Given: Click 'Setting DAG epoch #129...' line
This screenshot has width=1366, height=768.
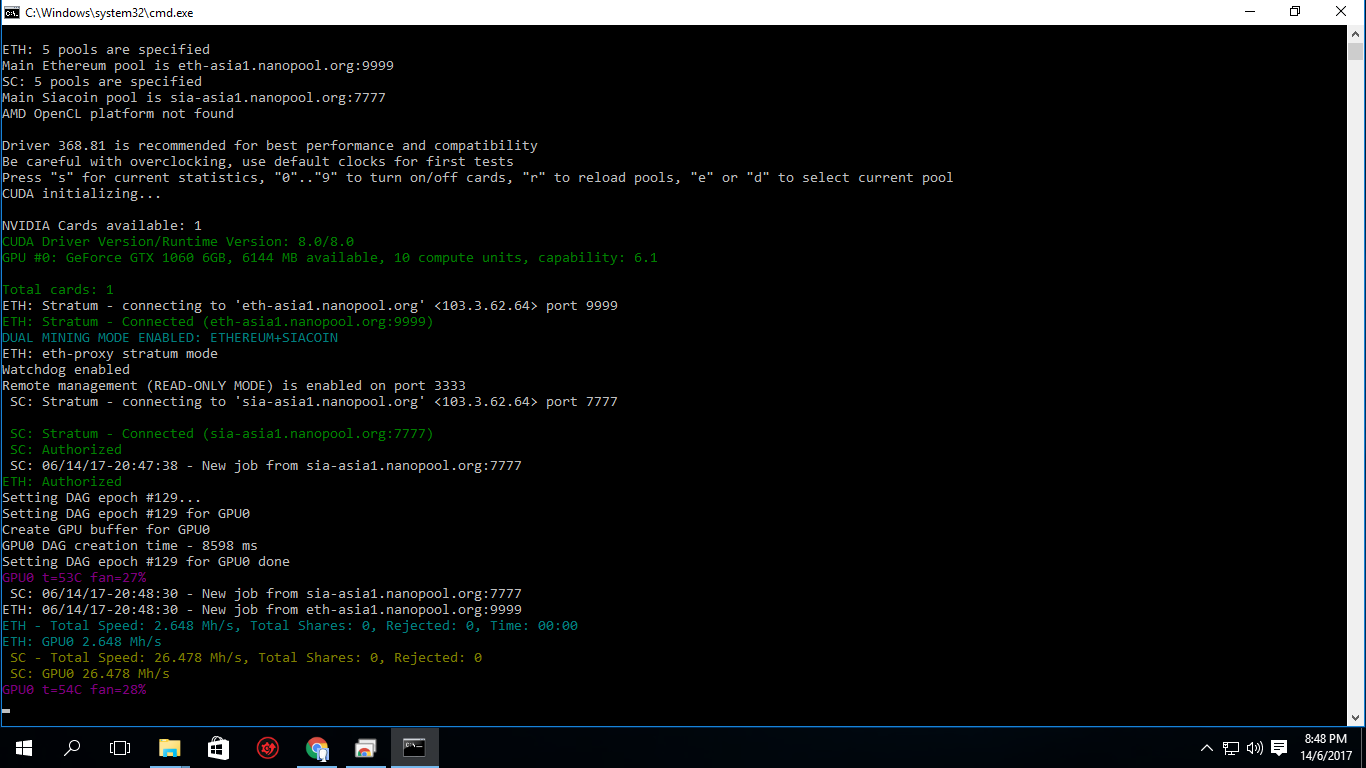Looking at the screenshot, I should pyautogui.click(x=102, y=498).
